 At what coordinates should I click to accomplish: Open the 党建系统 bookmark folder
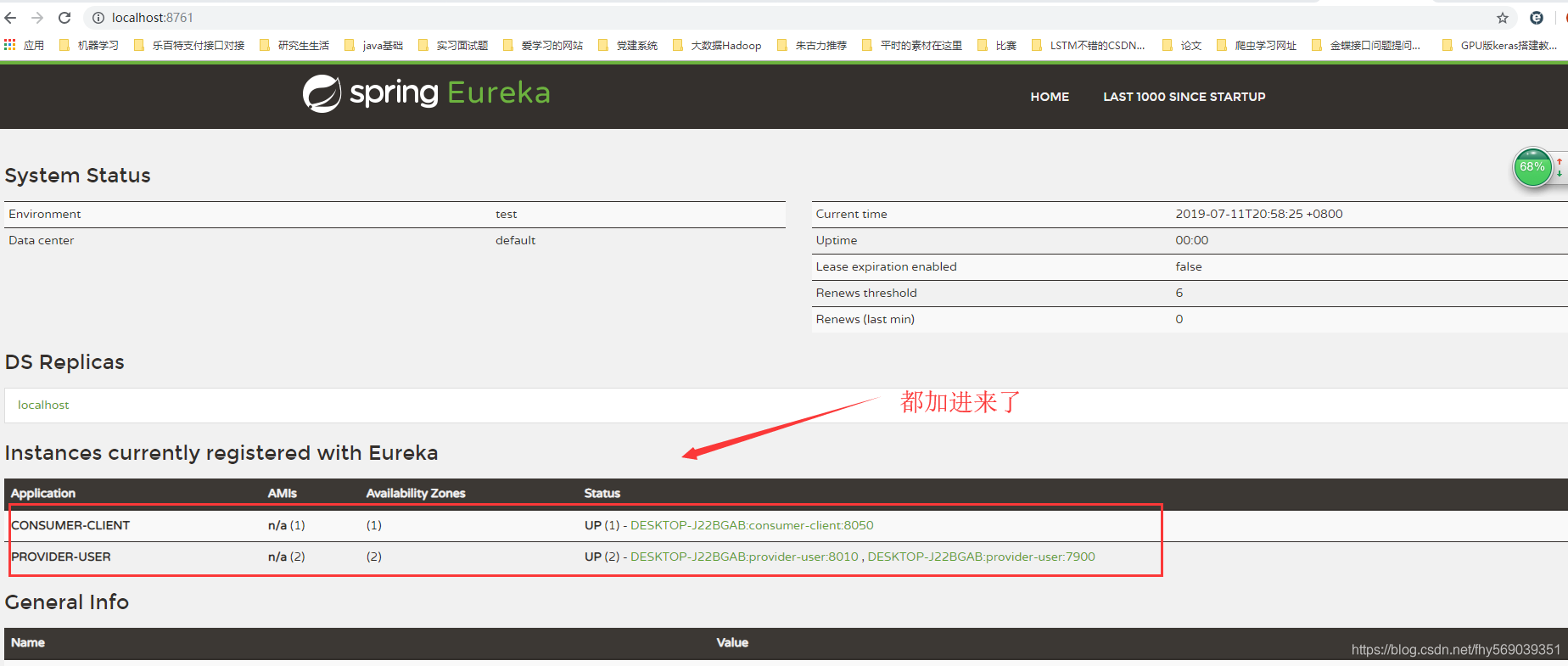click(x=628, y=45)
